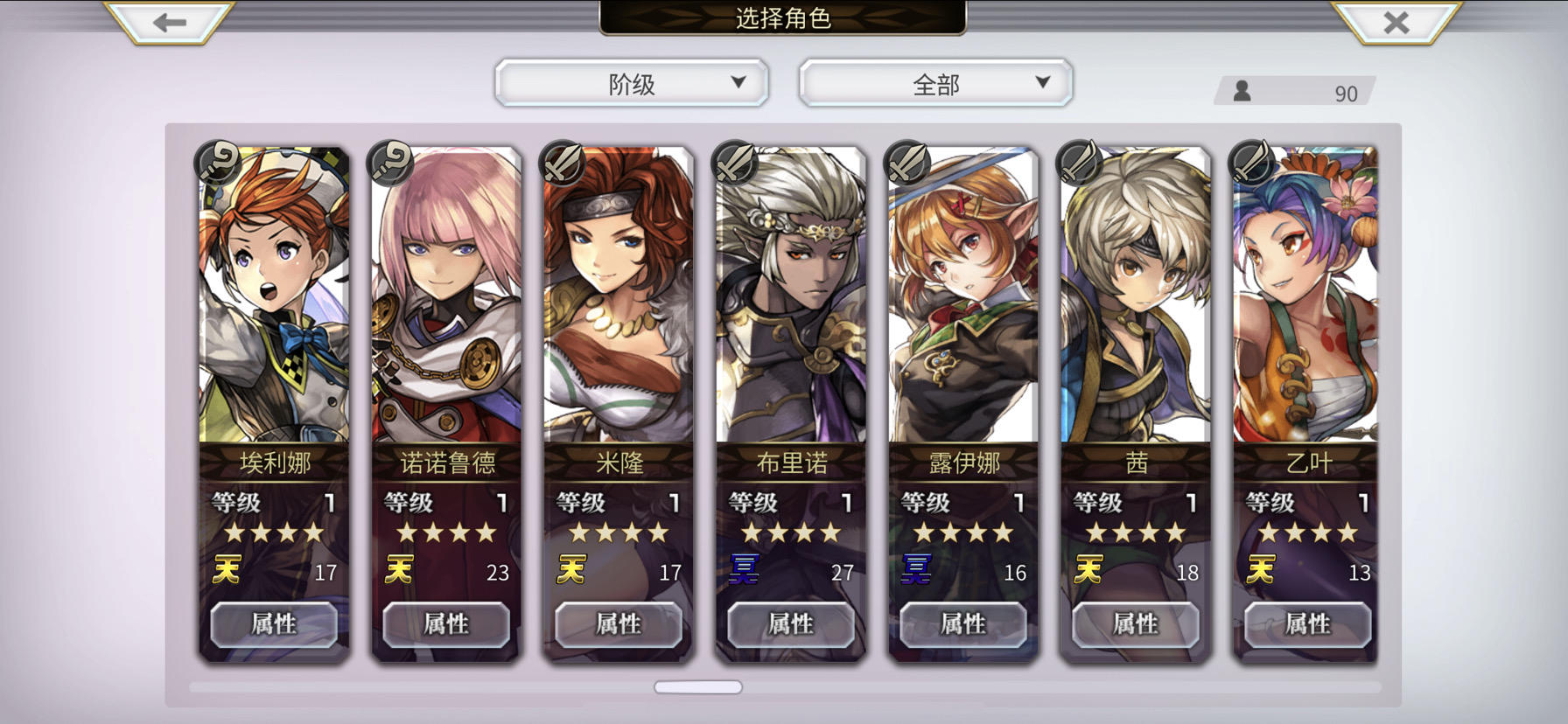
Task: Close the character selection screen
Action: (x=1396, y=22)
